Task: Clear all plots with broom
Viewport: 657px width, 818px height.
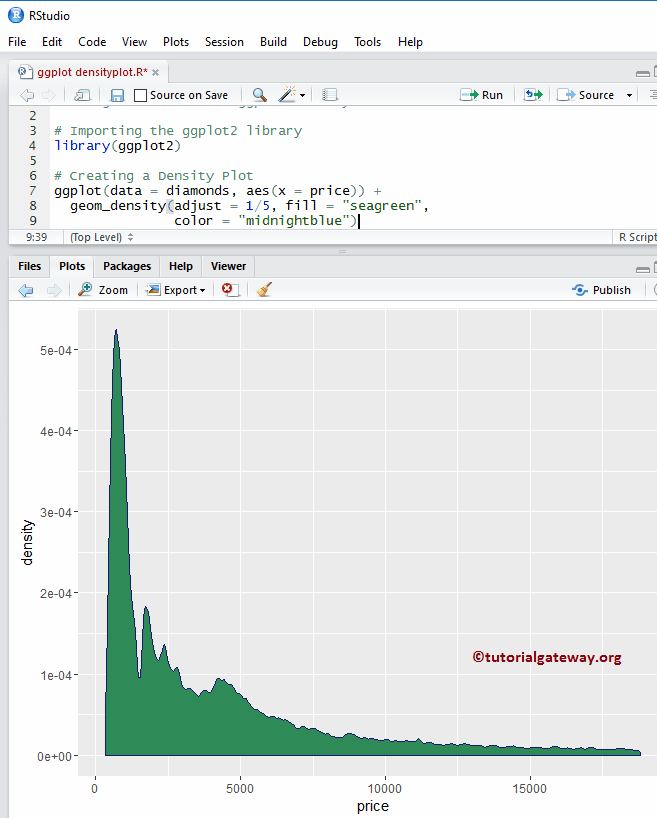Action: tap(264, 290)
